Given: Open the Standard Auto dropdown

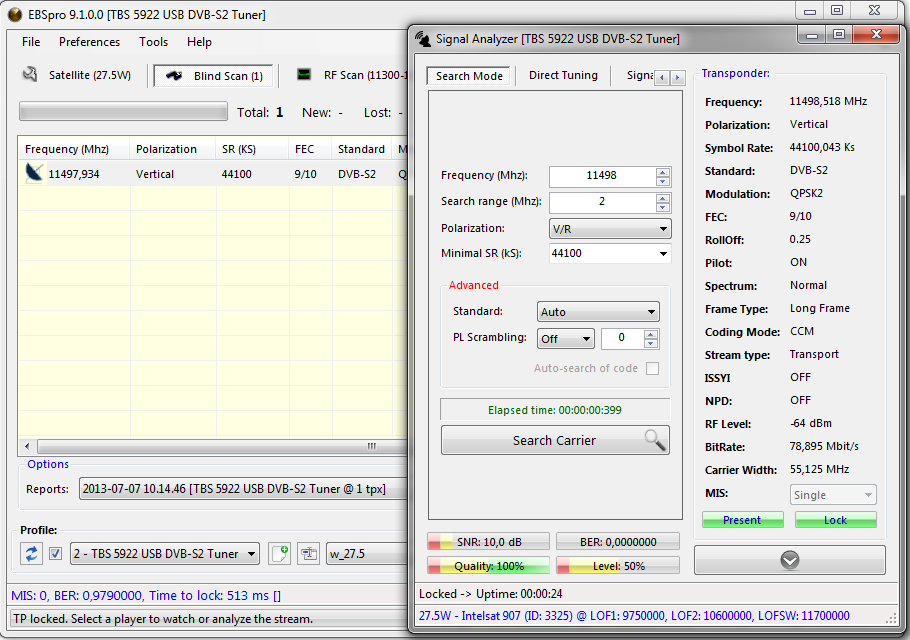Looking at the screenshot, I should coord(598,312).
